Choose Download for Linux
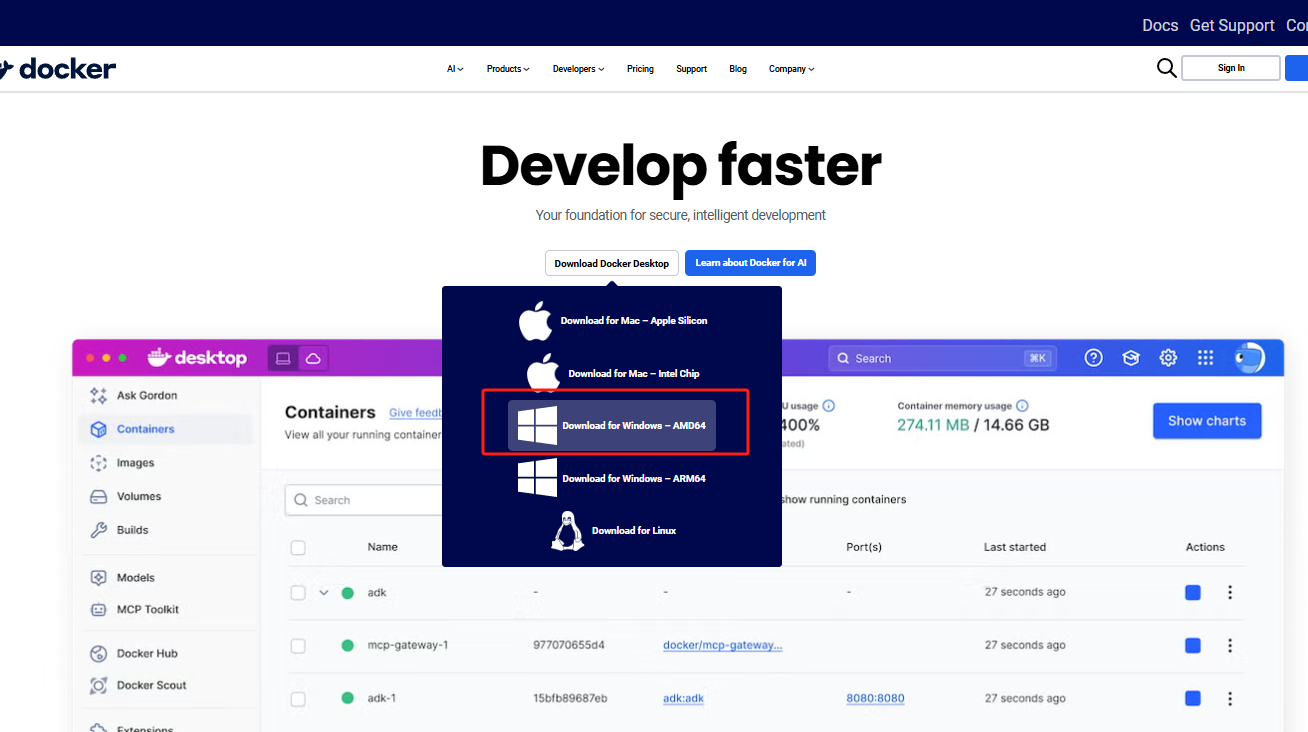Viewport: 1308px width, 732px height. (612, 531)
